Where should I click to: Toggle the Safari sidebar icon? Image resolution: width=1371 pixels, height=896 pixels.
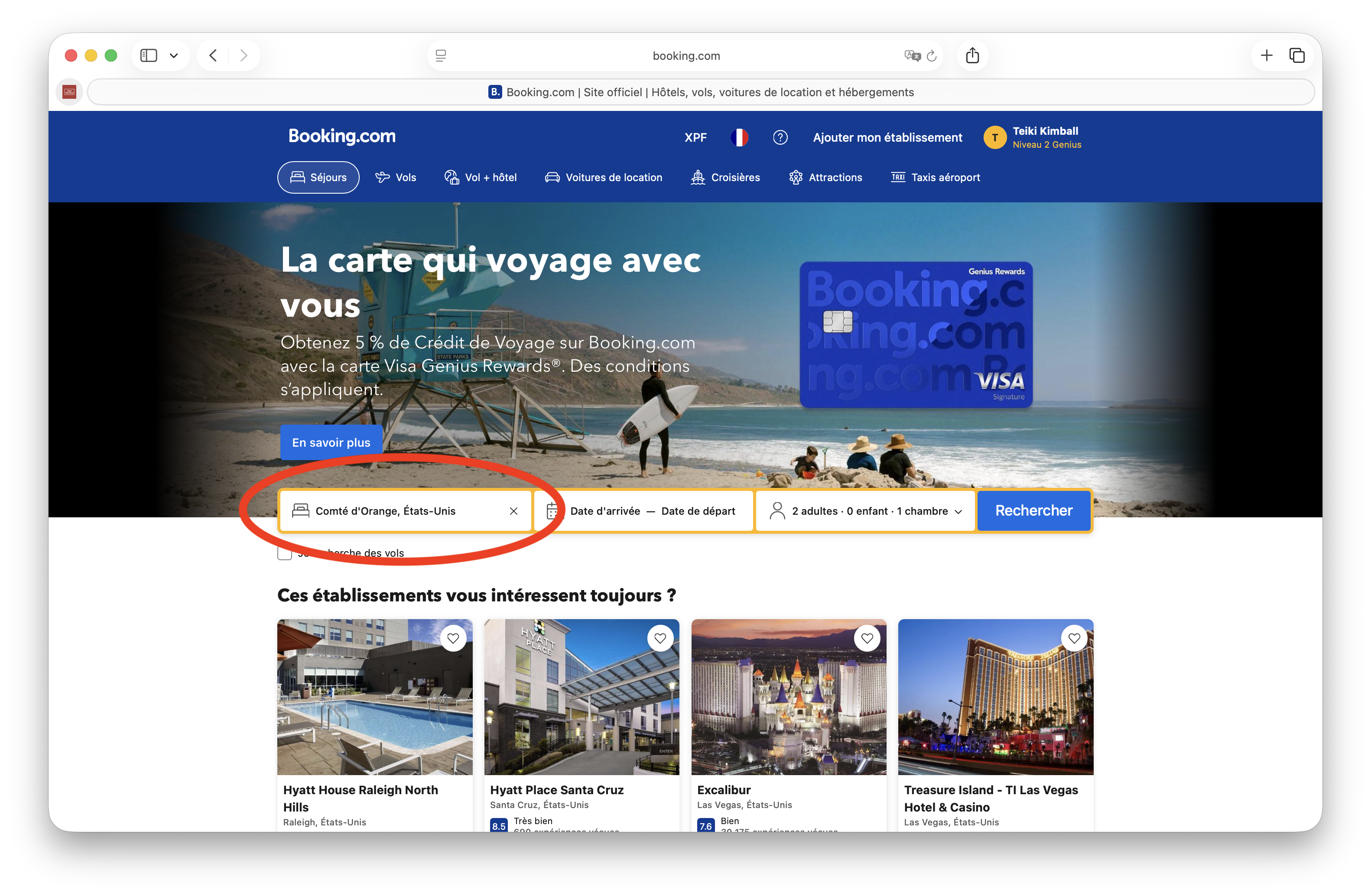(149, 55)
